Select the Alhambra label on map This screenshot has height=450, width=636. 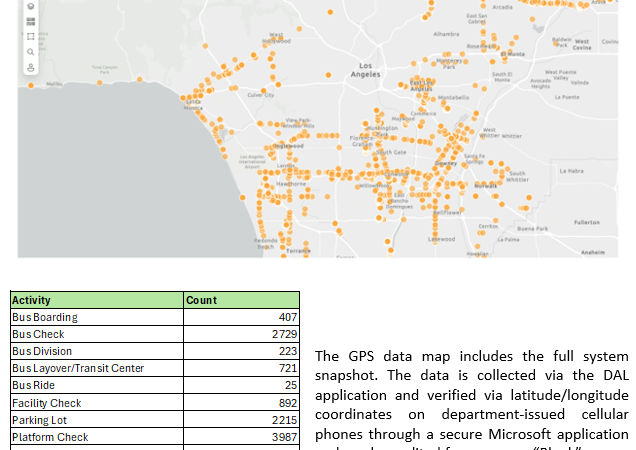(x=446, y=34)
